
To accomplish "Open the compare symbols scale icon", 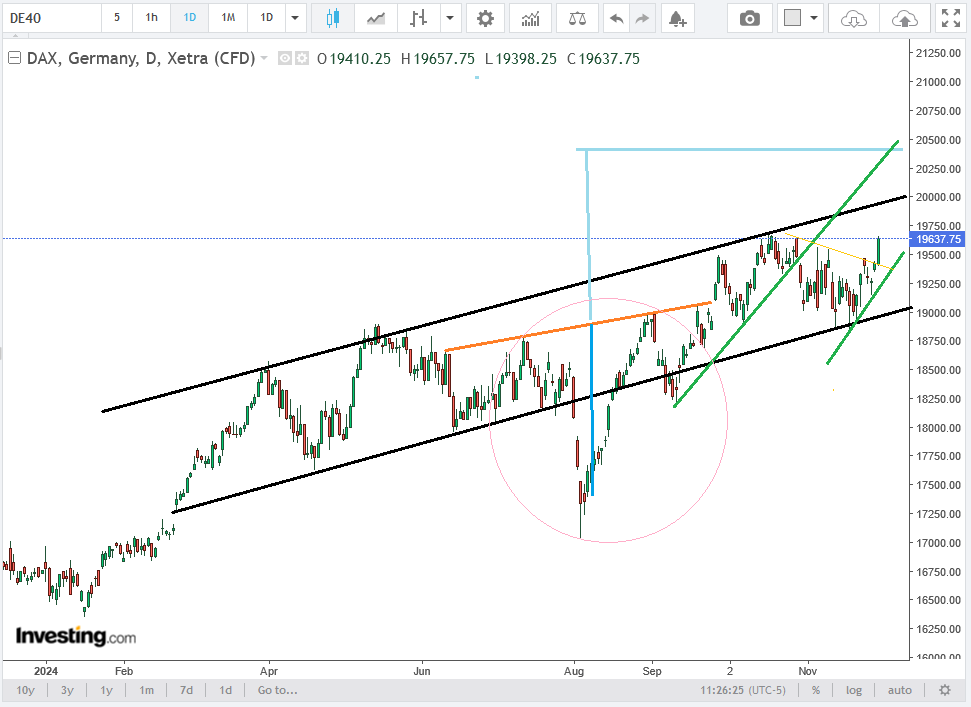I will click(577, 18).
